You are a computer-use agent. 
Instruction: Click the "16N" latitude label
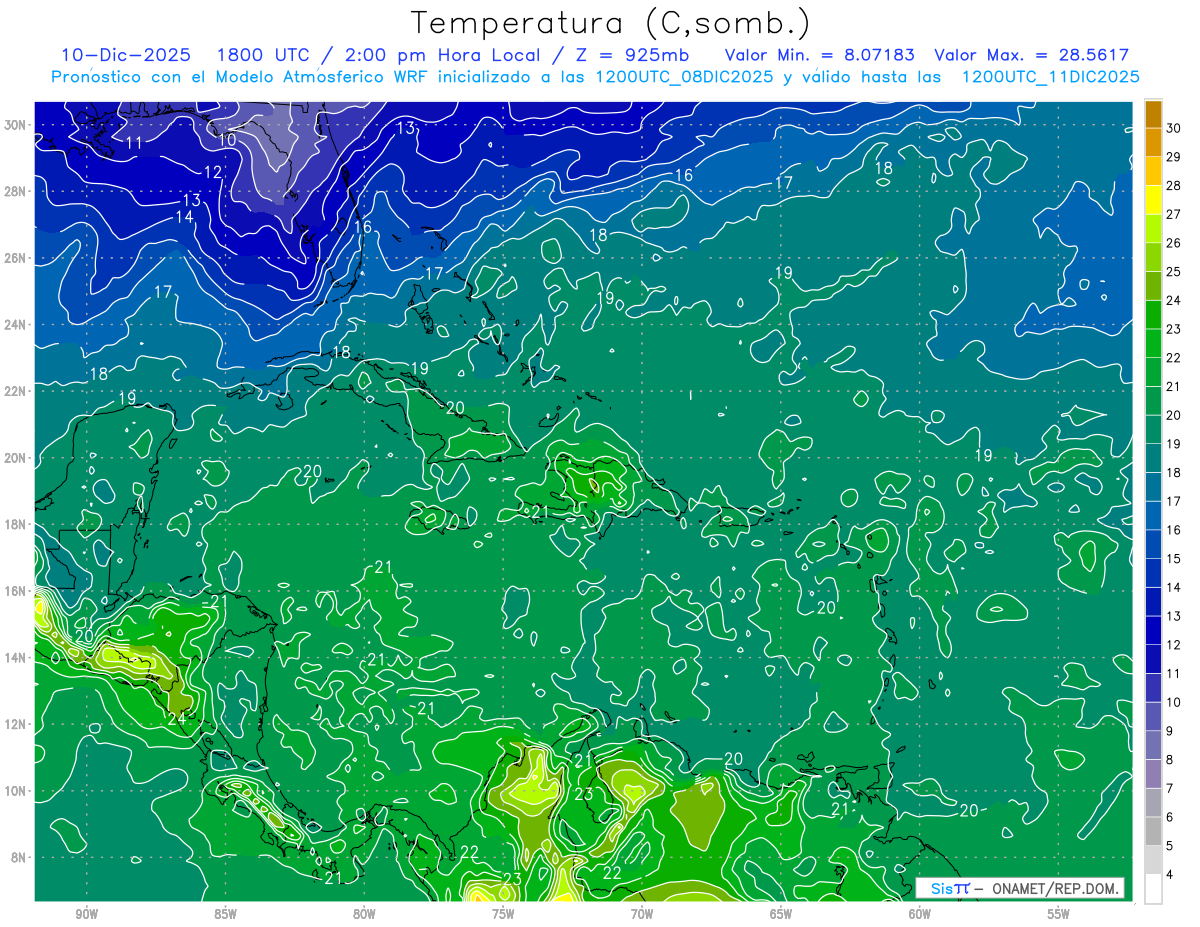[x=17, y=591]
